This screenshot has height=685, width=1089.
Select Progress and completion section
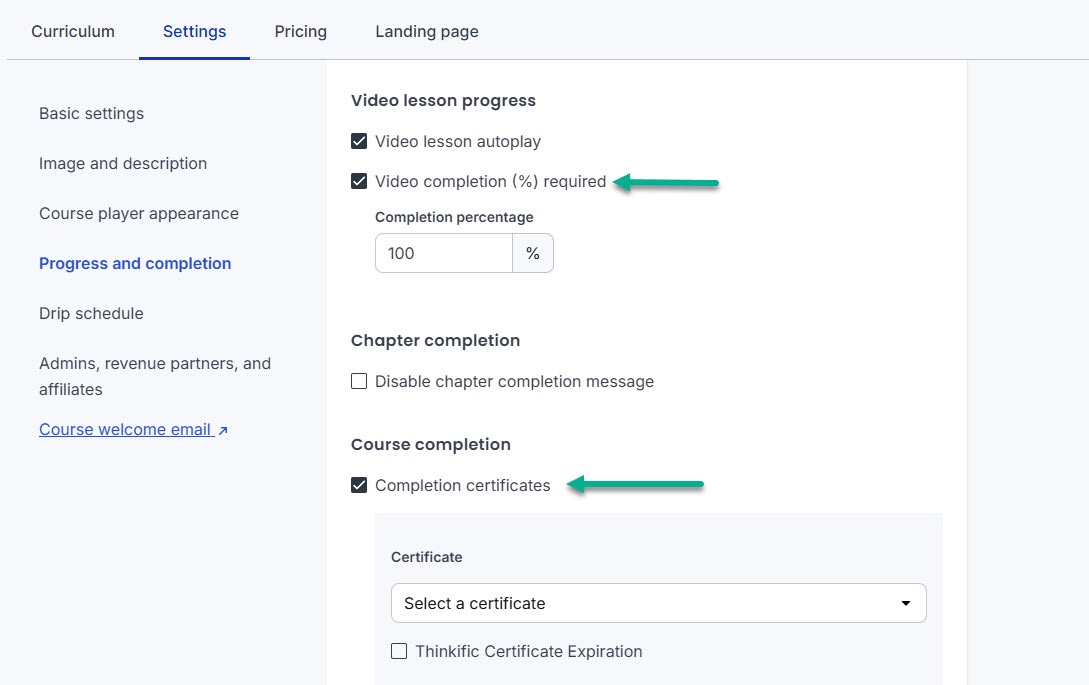[135, 263]
